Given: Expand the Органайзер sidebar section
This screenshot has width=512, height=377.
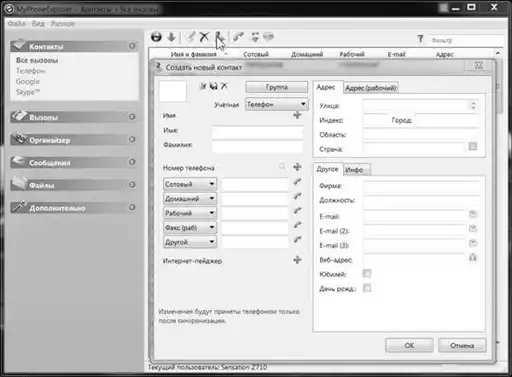Looking at the screenshot, I should pyautogui.click(x=132, y=139).
